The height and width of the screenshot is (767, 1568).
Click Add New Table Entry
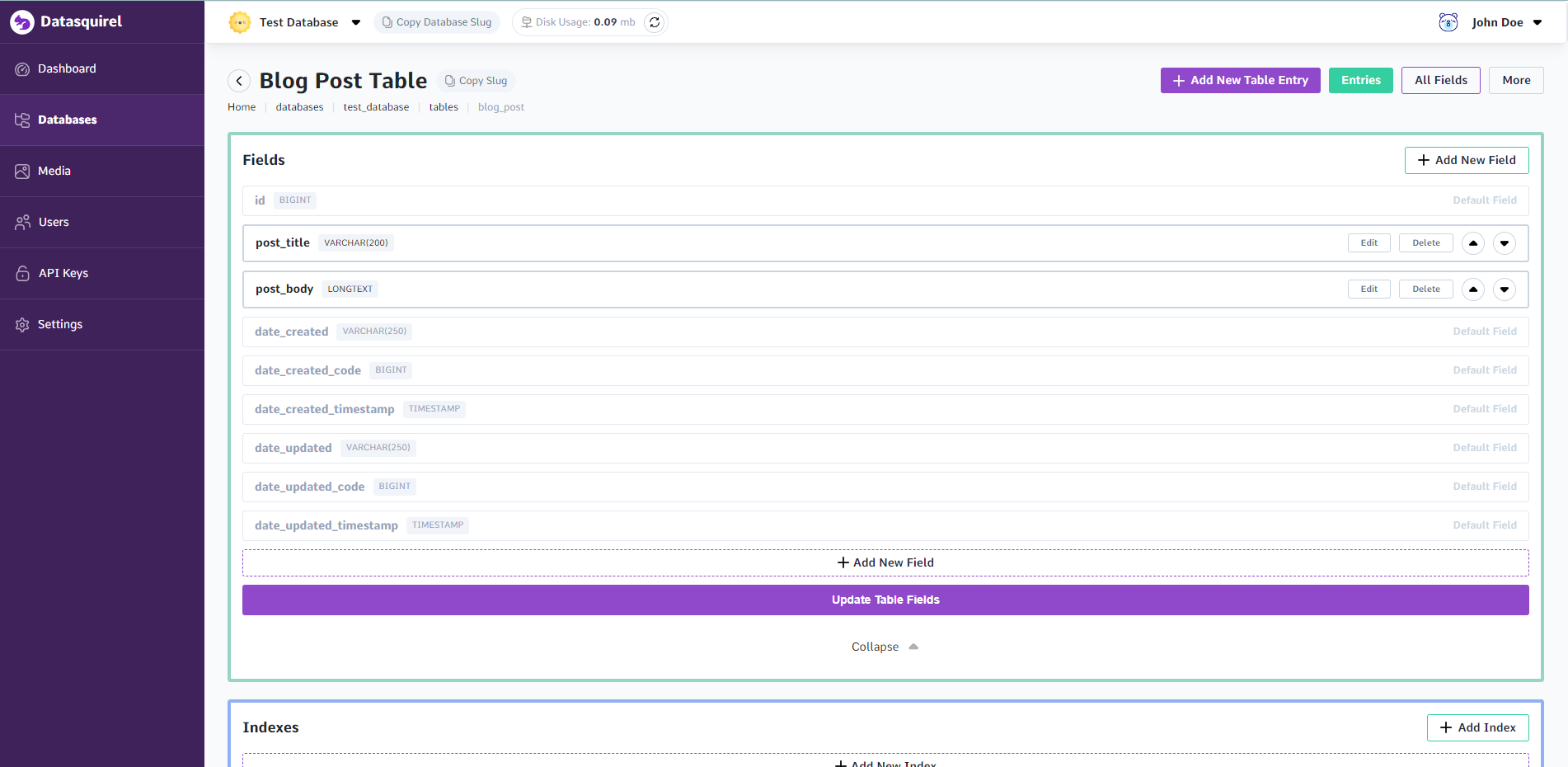[1241, 80]
